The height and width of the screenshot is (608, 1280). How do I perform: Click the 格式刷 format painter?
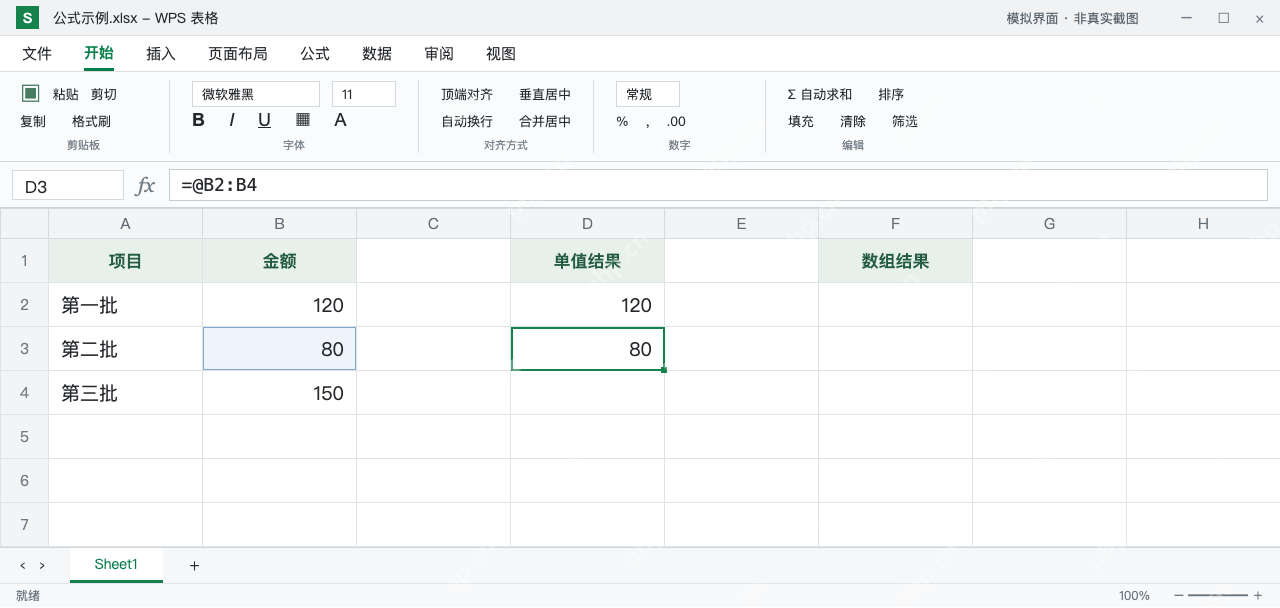coord(91,121)
